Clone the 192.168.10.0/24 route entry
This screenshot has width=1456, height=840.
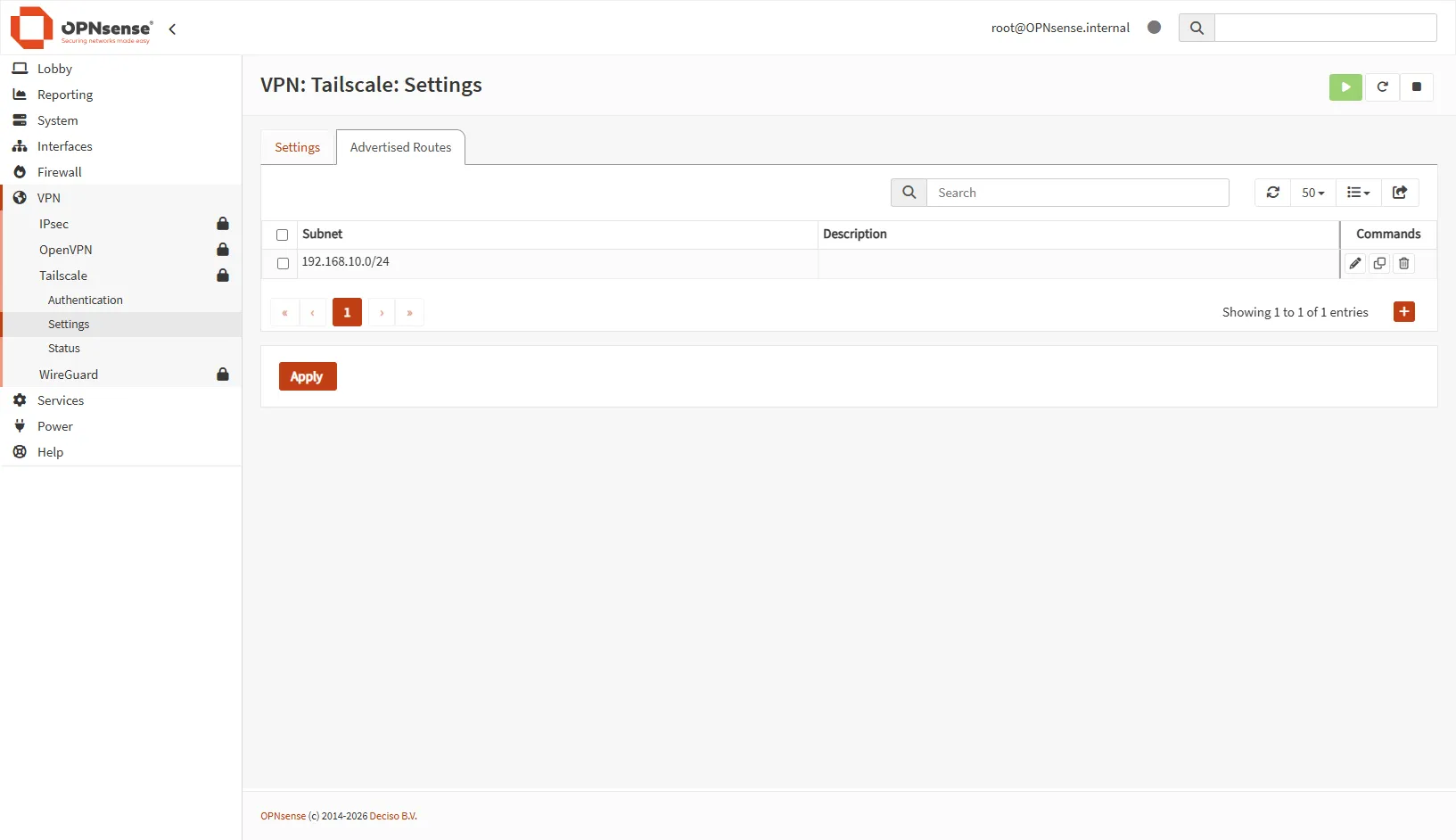pos(1379,264)
